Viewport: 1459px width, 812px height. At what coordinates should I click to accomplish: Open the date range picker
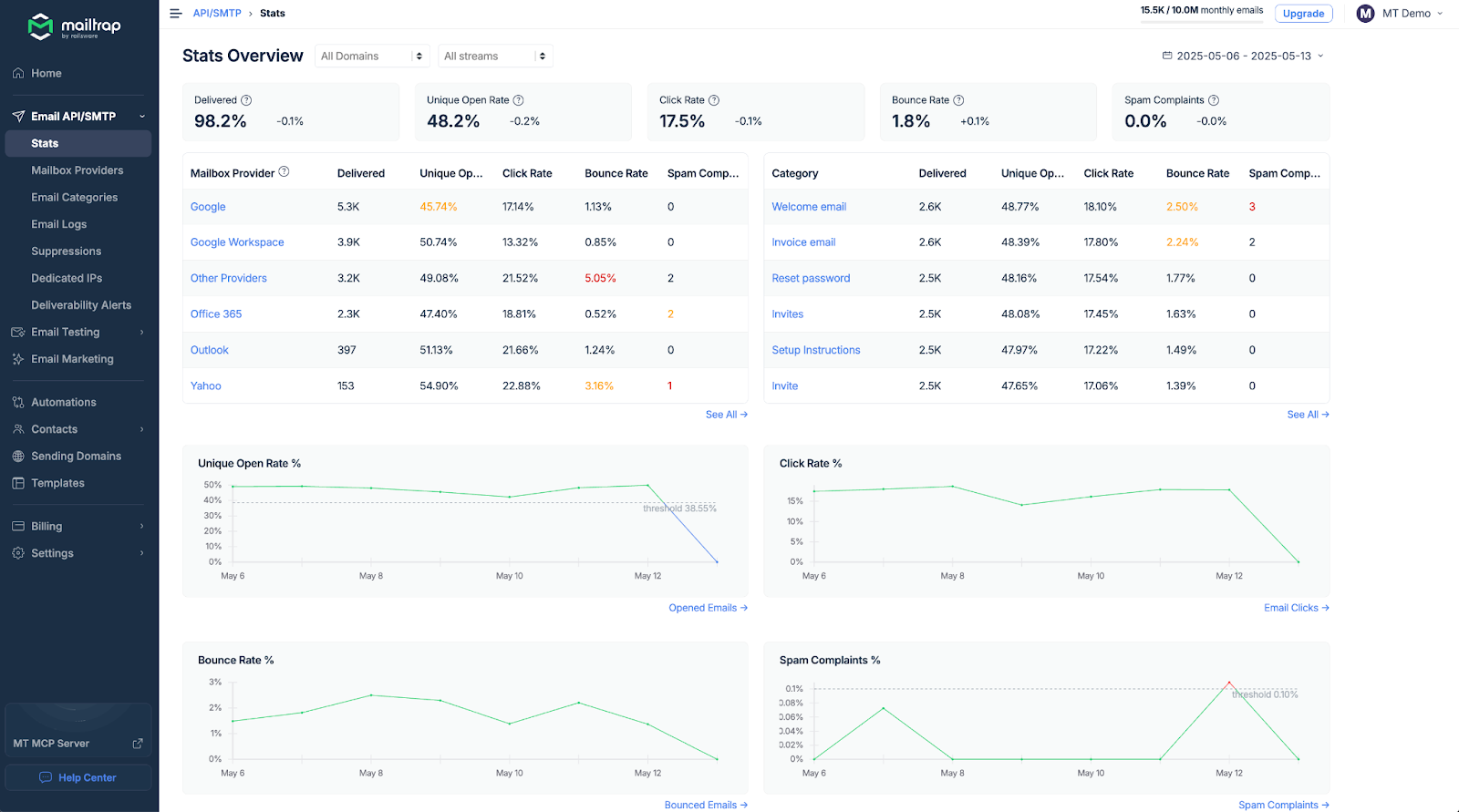pyautogui.click(x=1243, y=57)
